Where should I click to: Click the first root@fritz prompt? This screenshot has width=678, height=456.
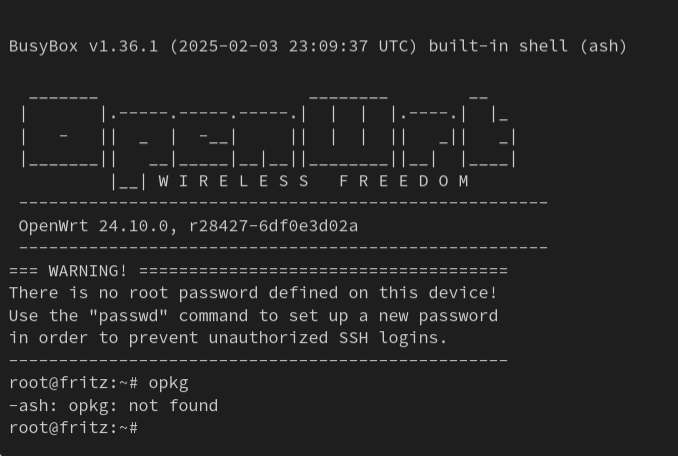[x=74, y=383]
